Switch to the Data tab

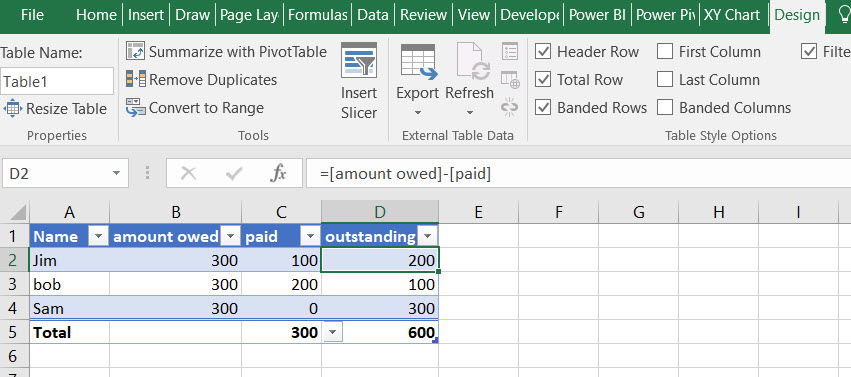pos(373,15)
